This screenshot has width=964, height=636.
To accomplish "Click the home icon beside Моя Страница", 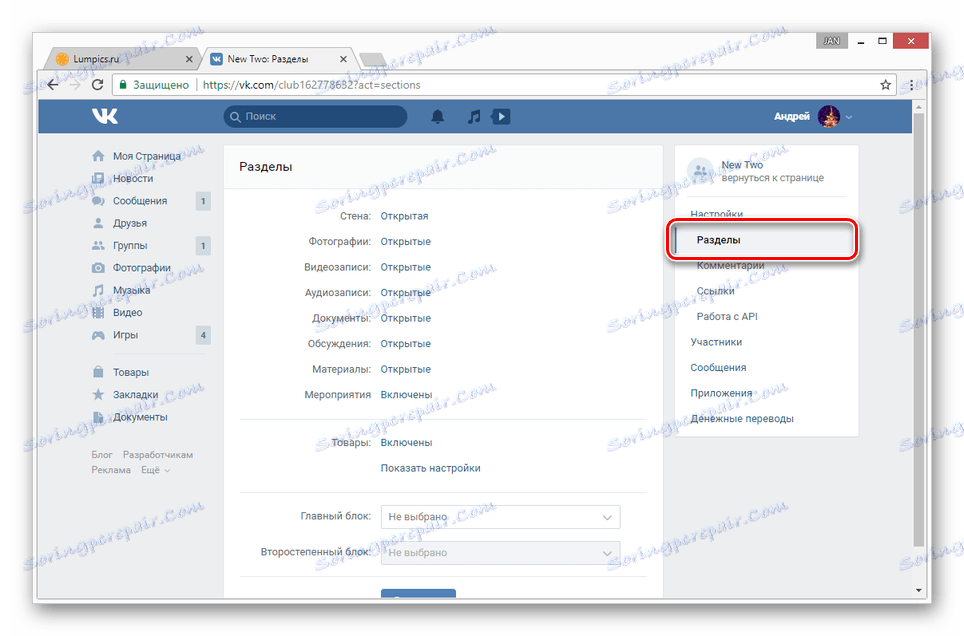I will (x=98, y=156).
